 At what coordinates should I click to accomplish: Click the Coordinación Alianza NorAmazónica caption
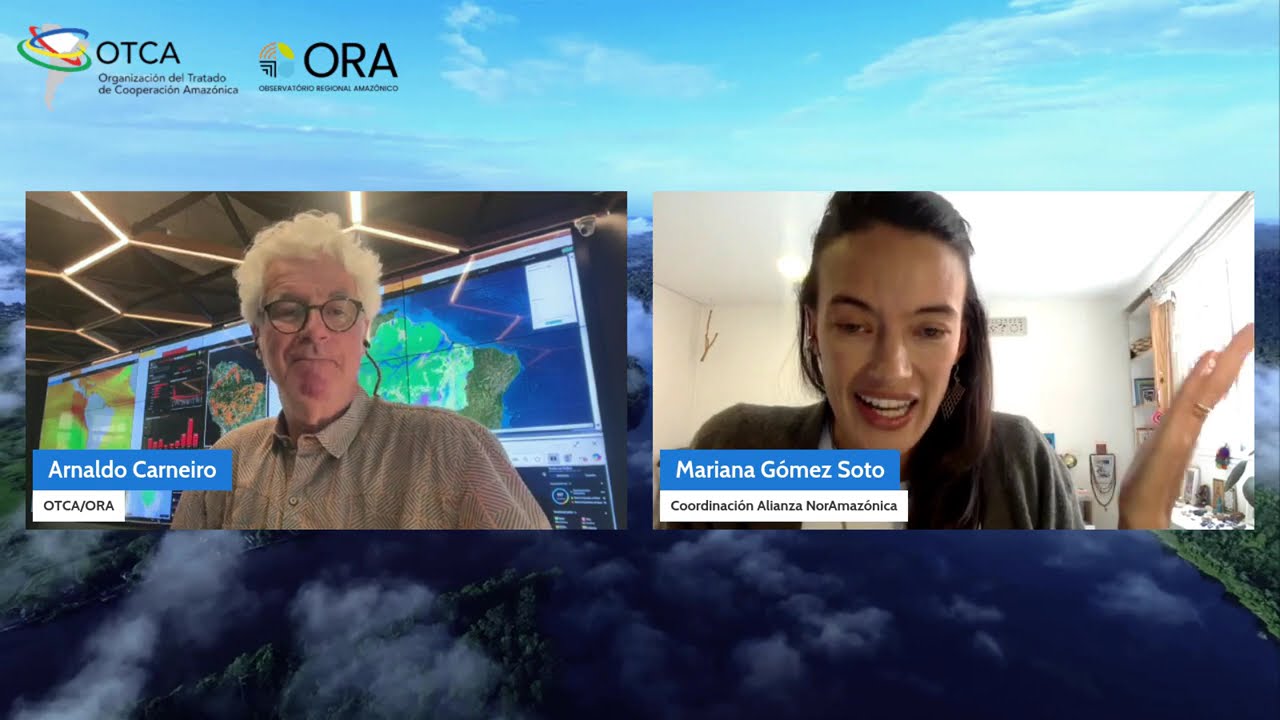click(784, 506)
